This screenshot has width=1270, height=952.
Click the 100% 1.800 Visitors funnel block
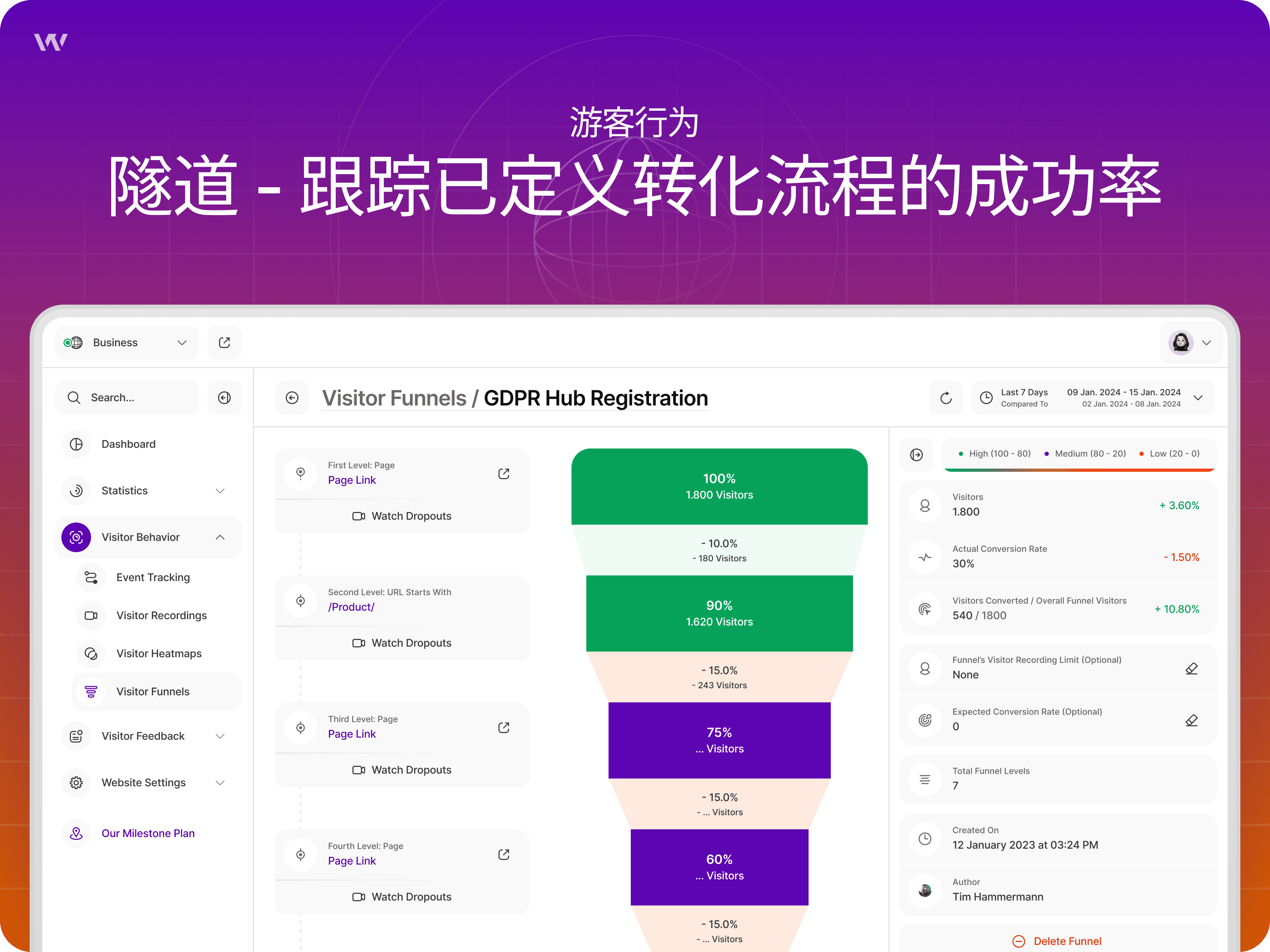pos(719,487)
